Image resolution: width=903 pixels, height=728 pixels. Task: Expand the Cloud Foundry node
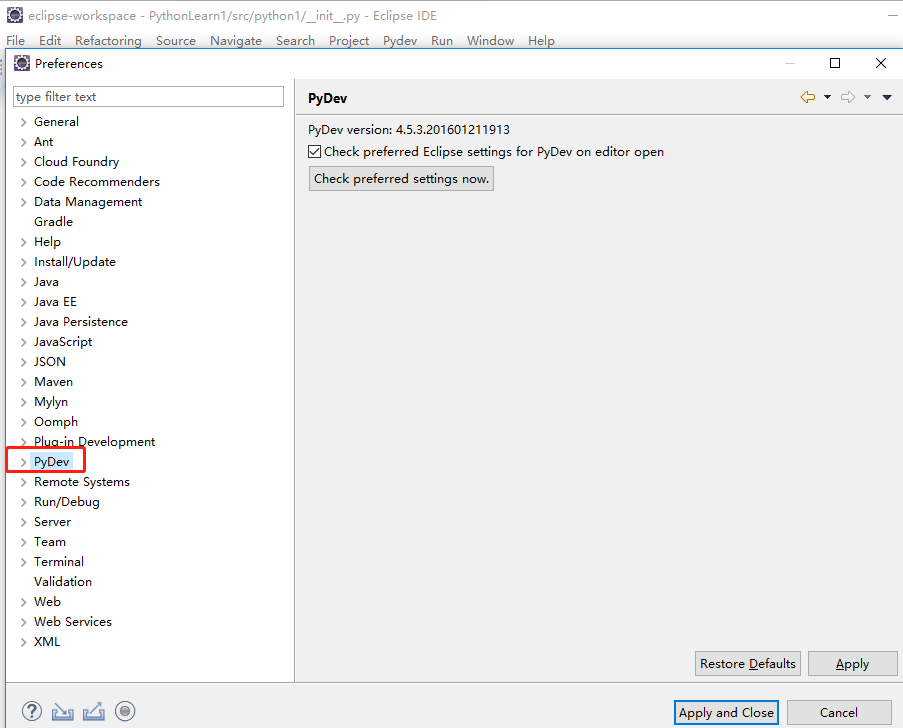(x=24, y=162)
